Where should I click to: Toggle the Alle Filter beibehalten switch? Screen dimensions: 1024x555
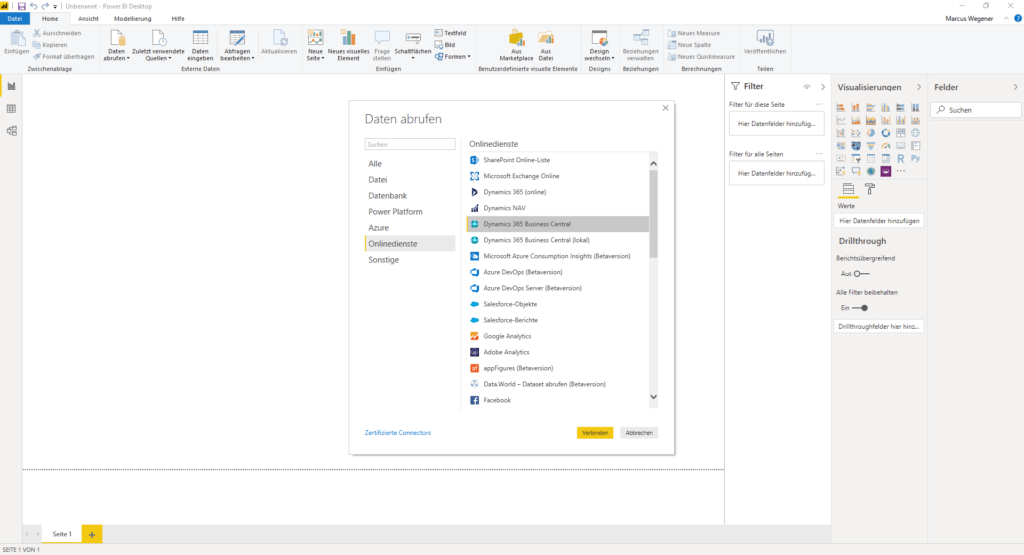861,308
